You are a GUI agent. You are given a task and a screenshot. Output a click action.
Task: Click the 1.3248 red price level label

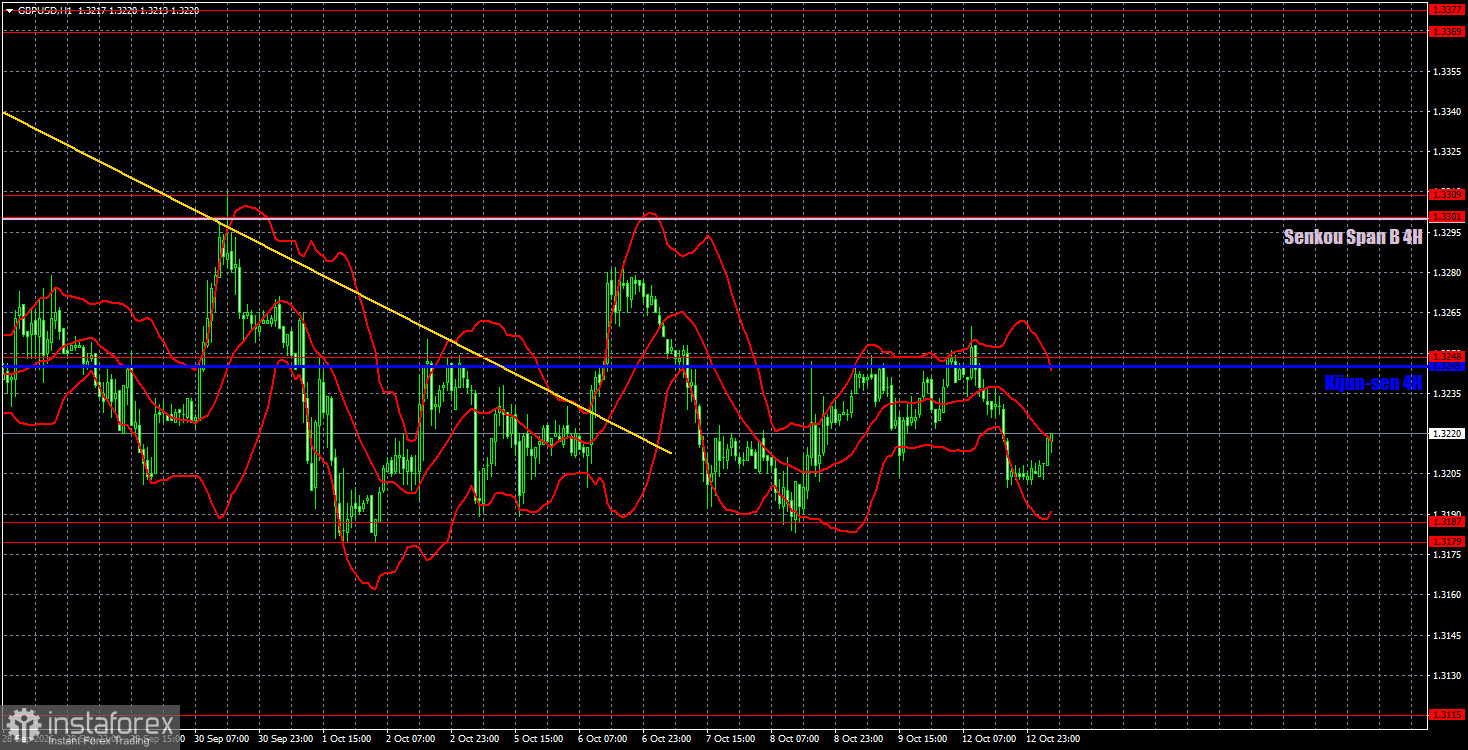point(1447,356)
